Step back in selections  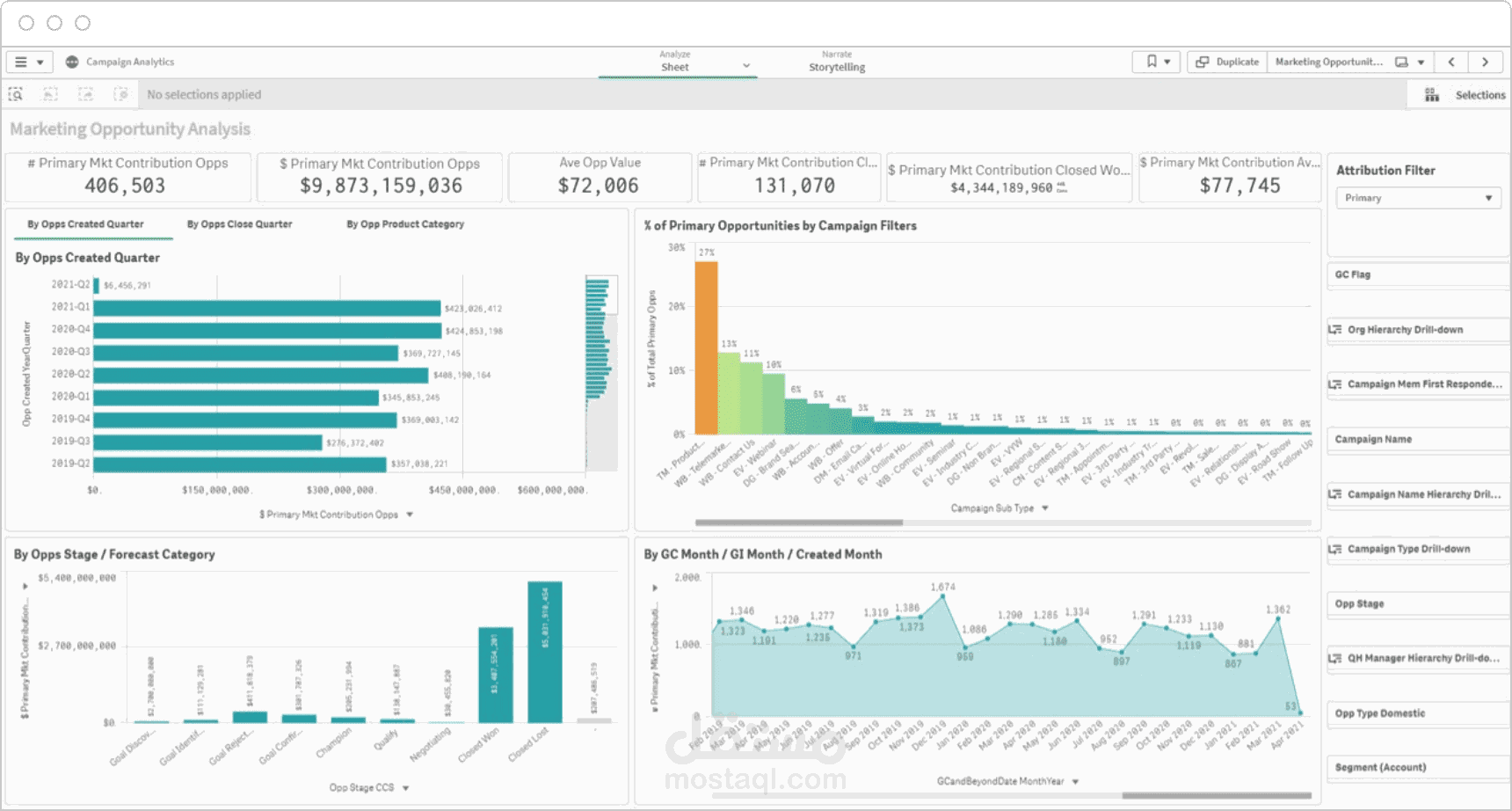[50, 94]
